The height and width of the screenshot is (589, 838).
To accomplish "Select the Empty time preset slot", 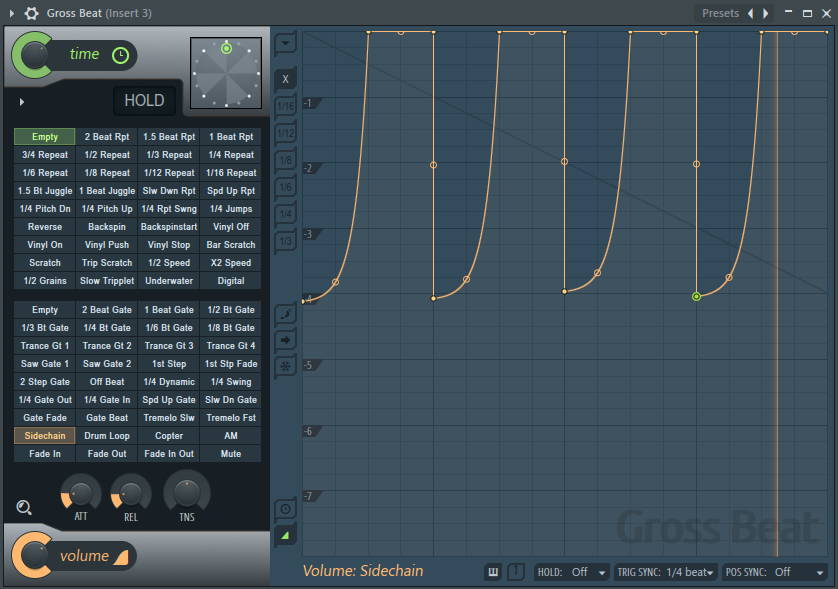I will pyautogui.click(x=45, y=137).
